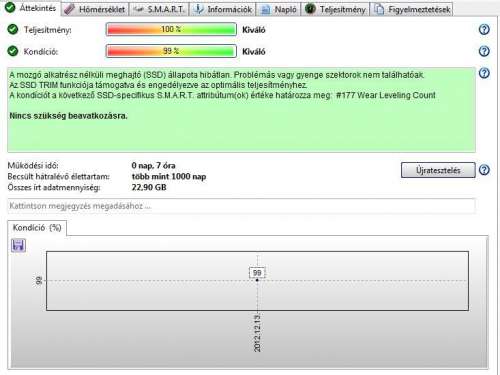The width and height of the screenshot is (500, 375).
Task: Click the 'több mint 1000 nap' value
Action: click(169, 176)
